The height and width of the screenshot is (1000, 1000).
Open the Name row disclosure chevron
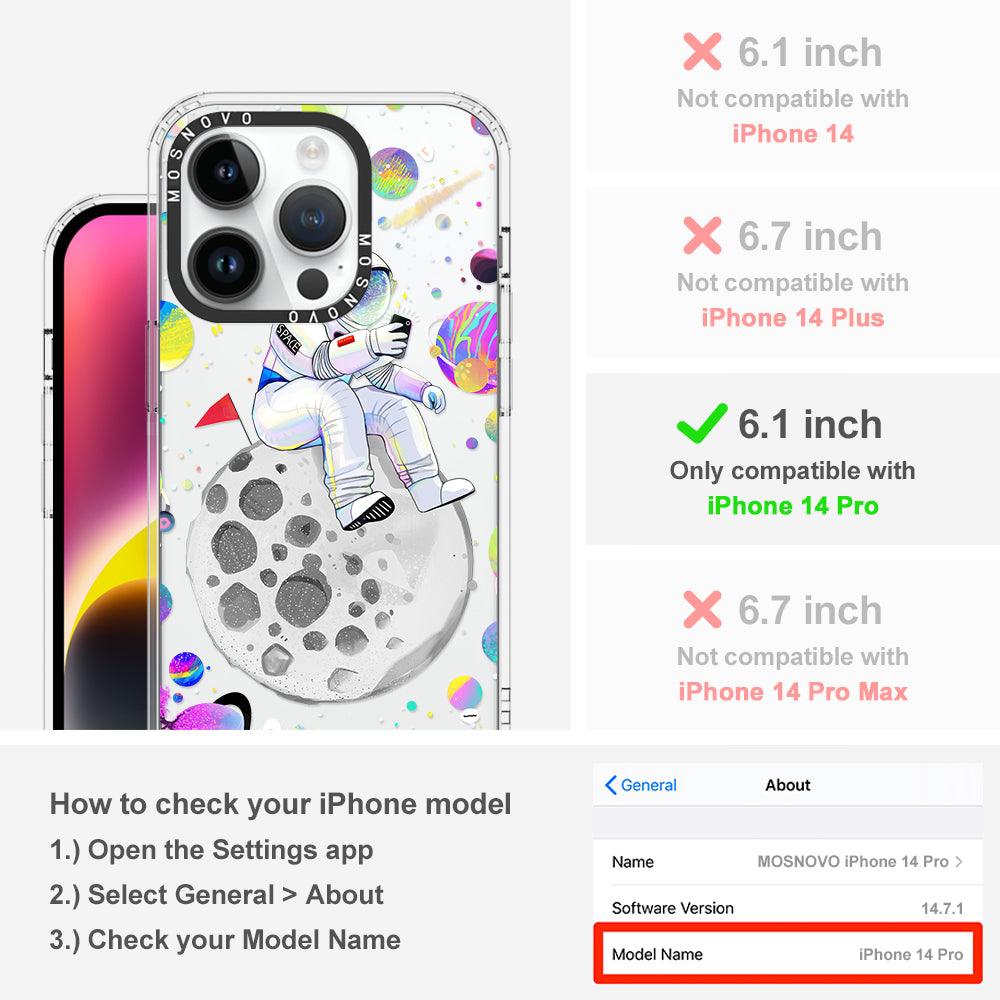point(959,862)
